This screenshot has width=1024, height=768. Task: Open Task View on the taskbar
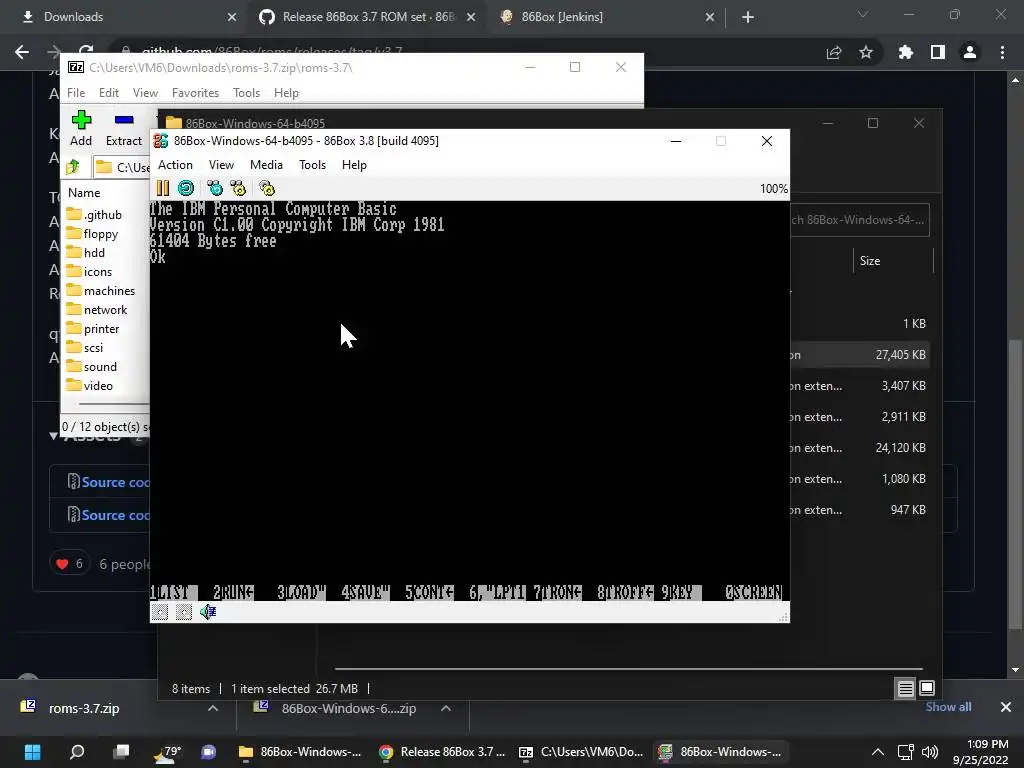pyautogui.click(x=121, y=752)
